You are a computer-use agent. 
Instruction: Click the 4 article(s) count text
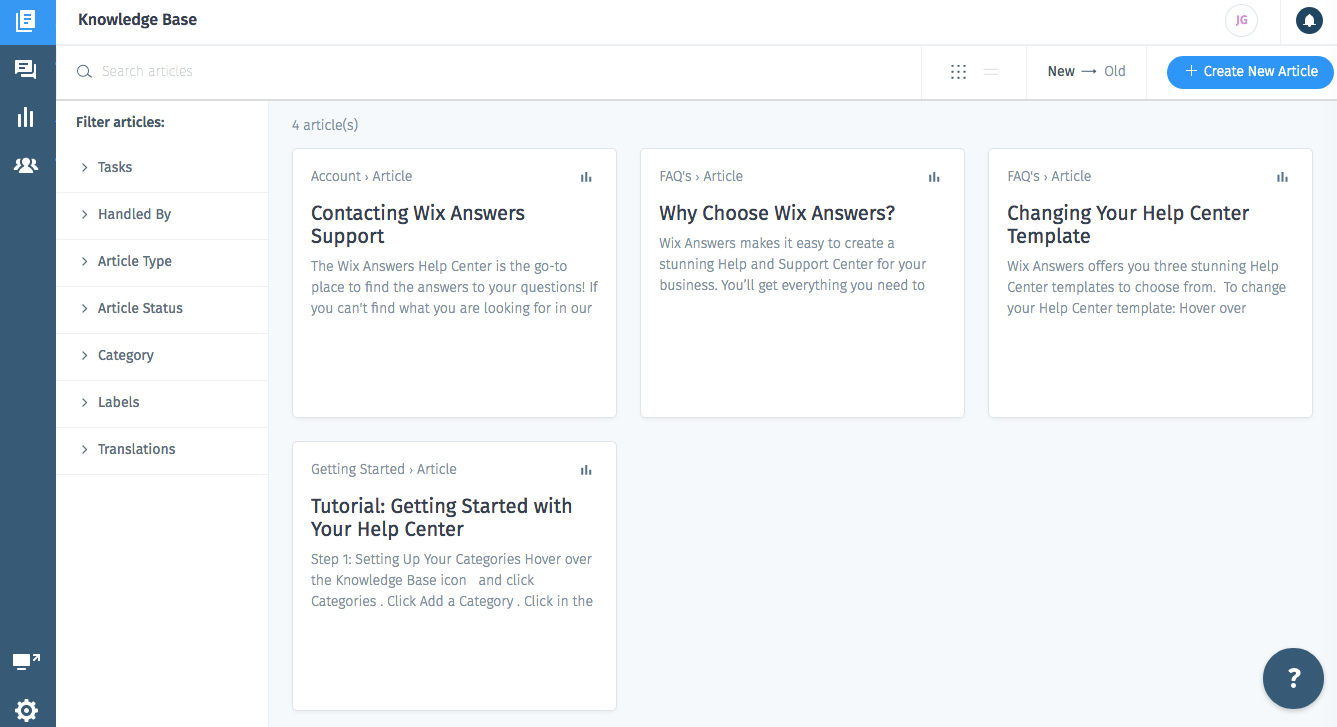coord(325,125)
